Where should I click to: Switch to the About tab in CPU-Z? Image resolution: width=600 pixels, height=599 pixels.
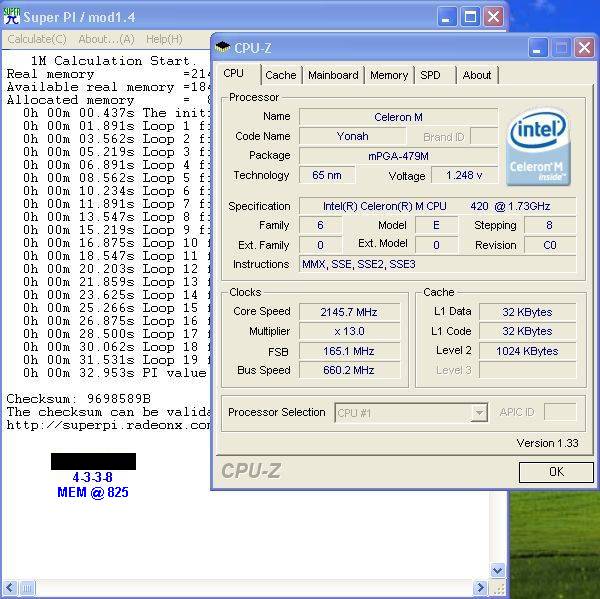click(477, 75)
